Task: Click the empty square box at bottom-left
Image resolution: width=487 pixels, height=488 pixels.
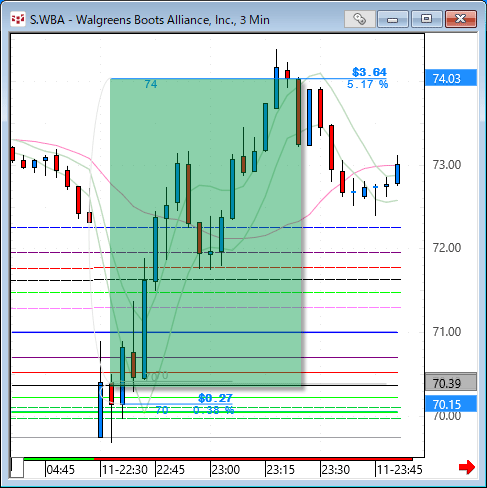Action: point(17,468)
